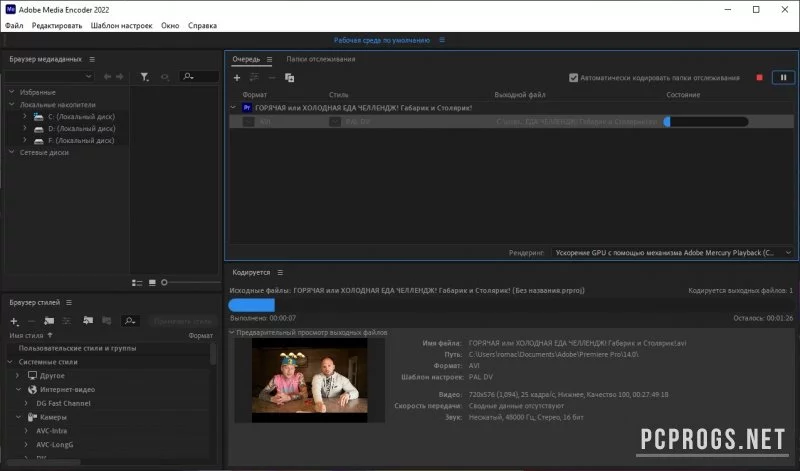
Task: Toggle Автоматически кодировать папки отслеживания checkbox
Action: [573, 78]
